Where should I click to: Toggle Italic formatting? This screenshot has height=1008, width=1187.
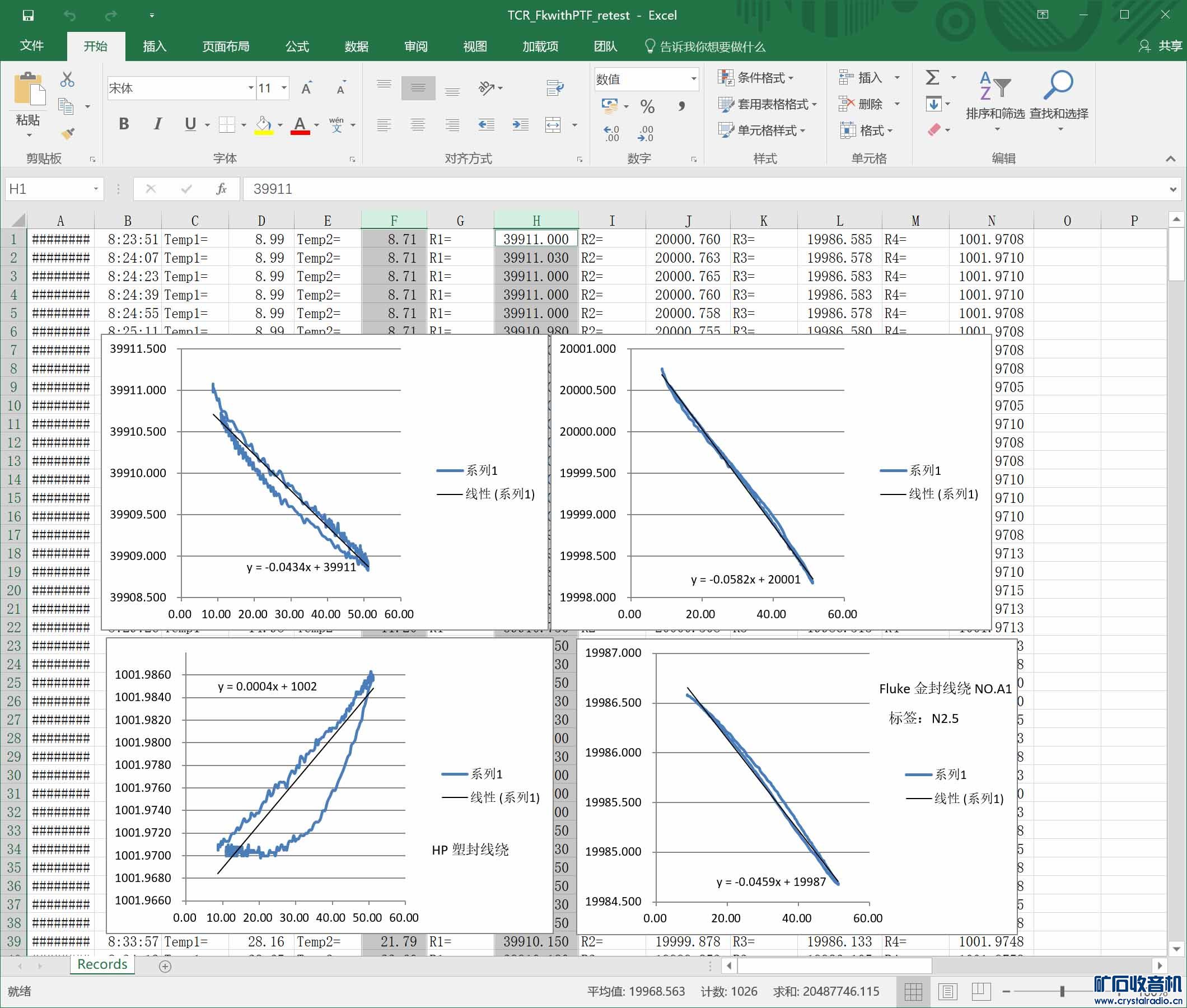[157, 124]
